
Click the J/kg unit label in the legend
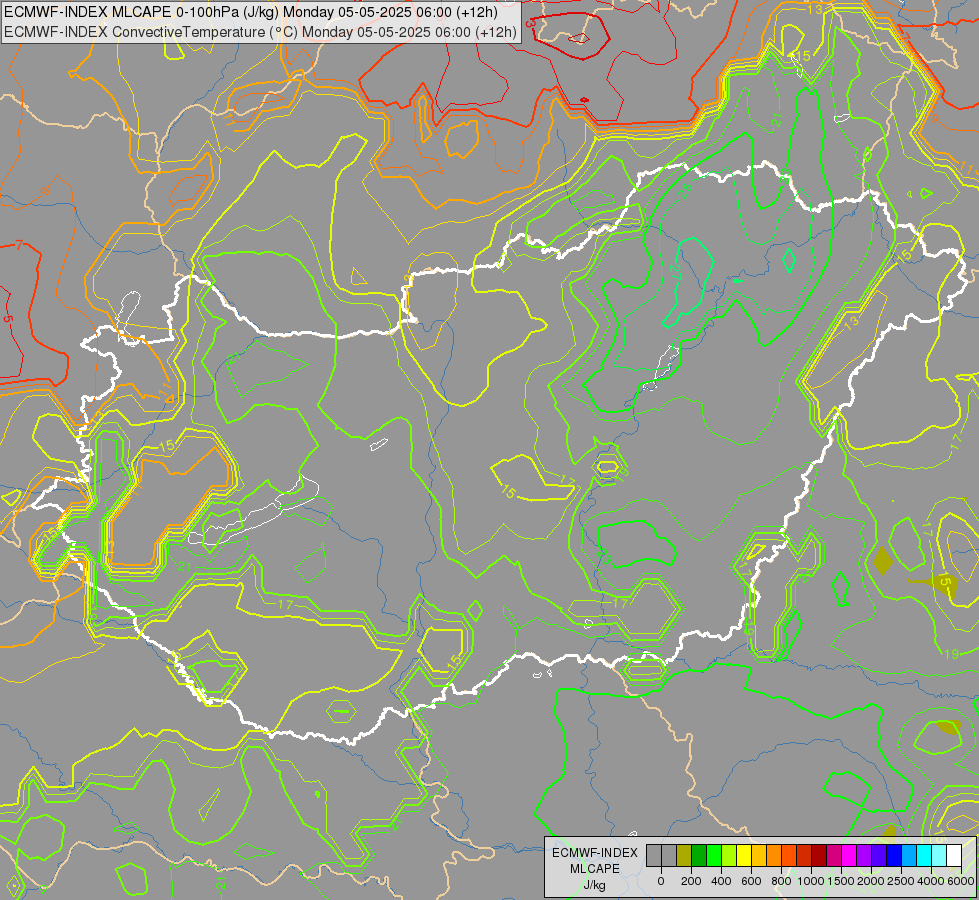(x=595, y=886)
